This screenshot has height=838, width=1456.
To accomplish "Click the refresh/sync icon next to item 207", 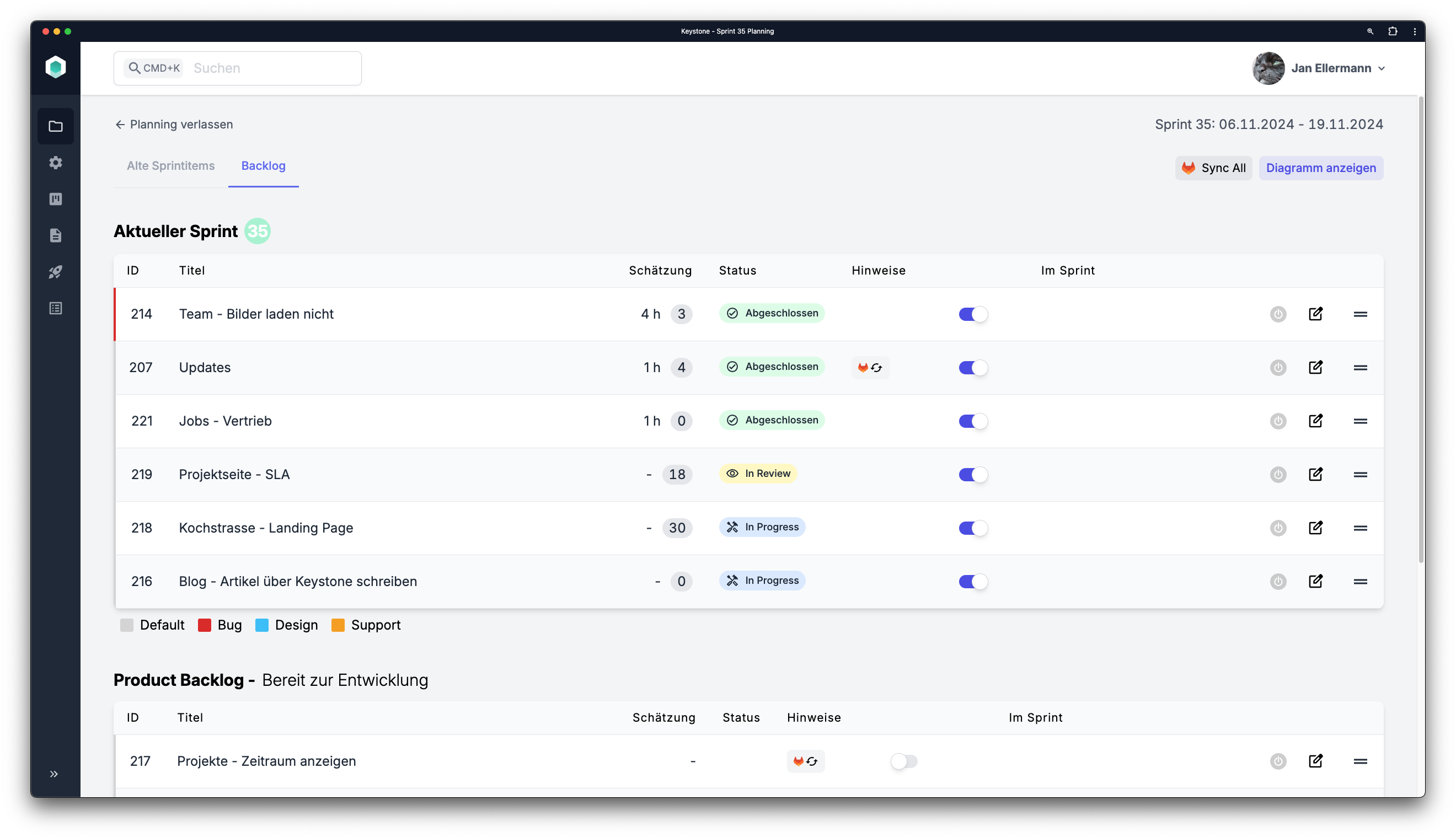I will (x=877, y=368).
